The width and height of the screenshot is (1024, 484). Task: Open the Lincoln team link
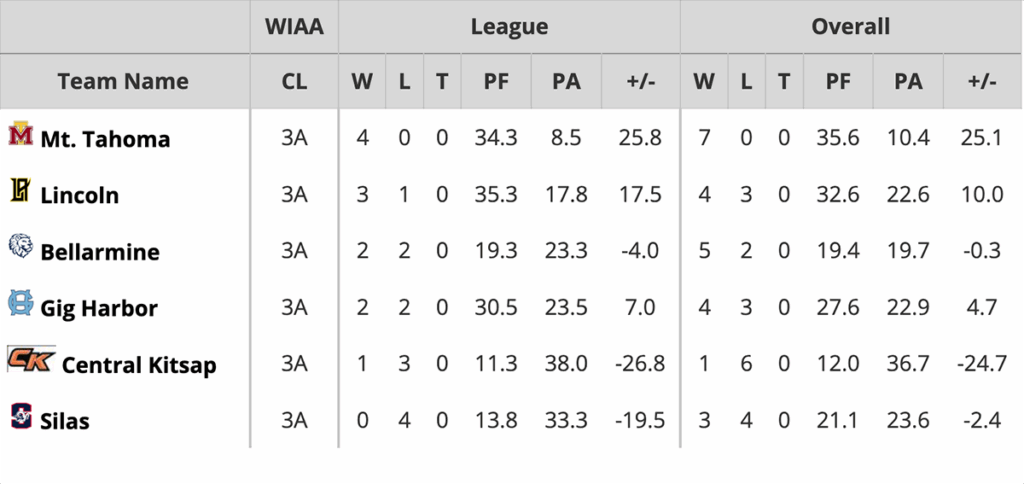[79, 195]
